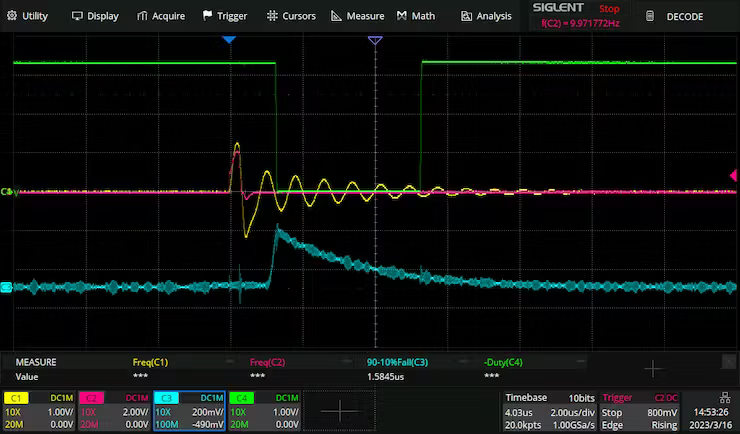740x434 pixels.
Task: Toggle the yellow C1 channel label
Action: [16, 398]
